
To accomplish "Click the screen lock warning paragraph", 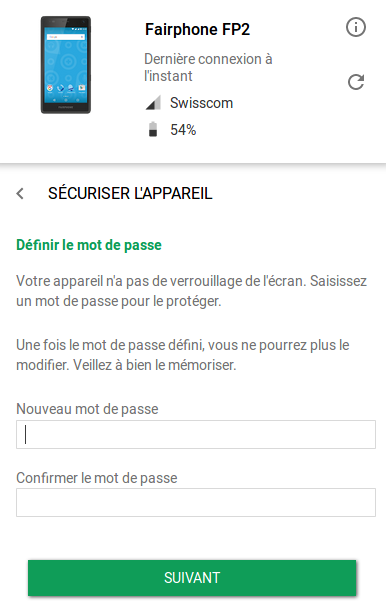I will pyautogui.click(x=192, y=291).
